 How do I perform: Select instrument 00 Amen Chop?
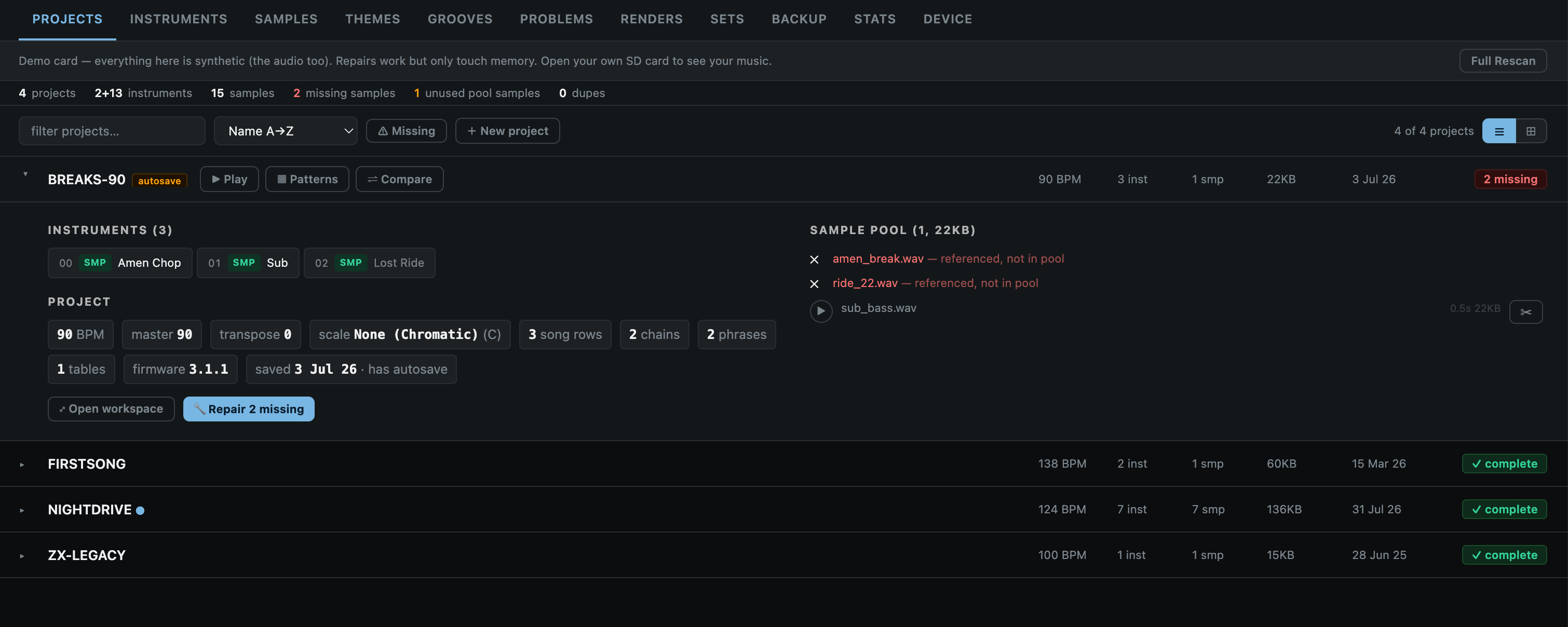click(x=120, y=263)
